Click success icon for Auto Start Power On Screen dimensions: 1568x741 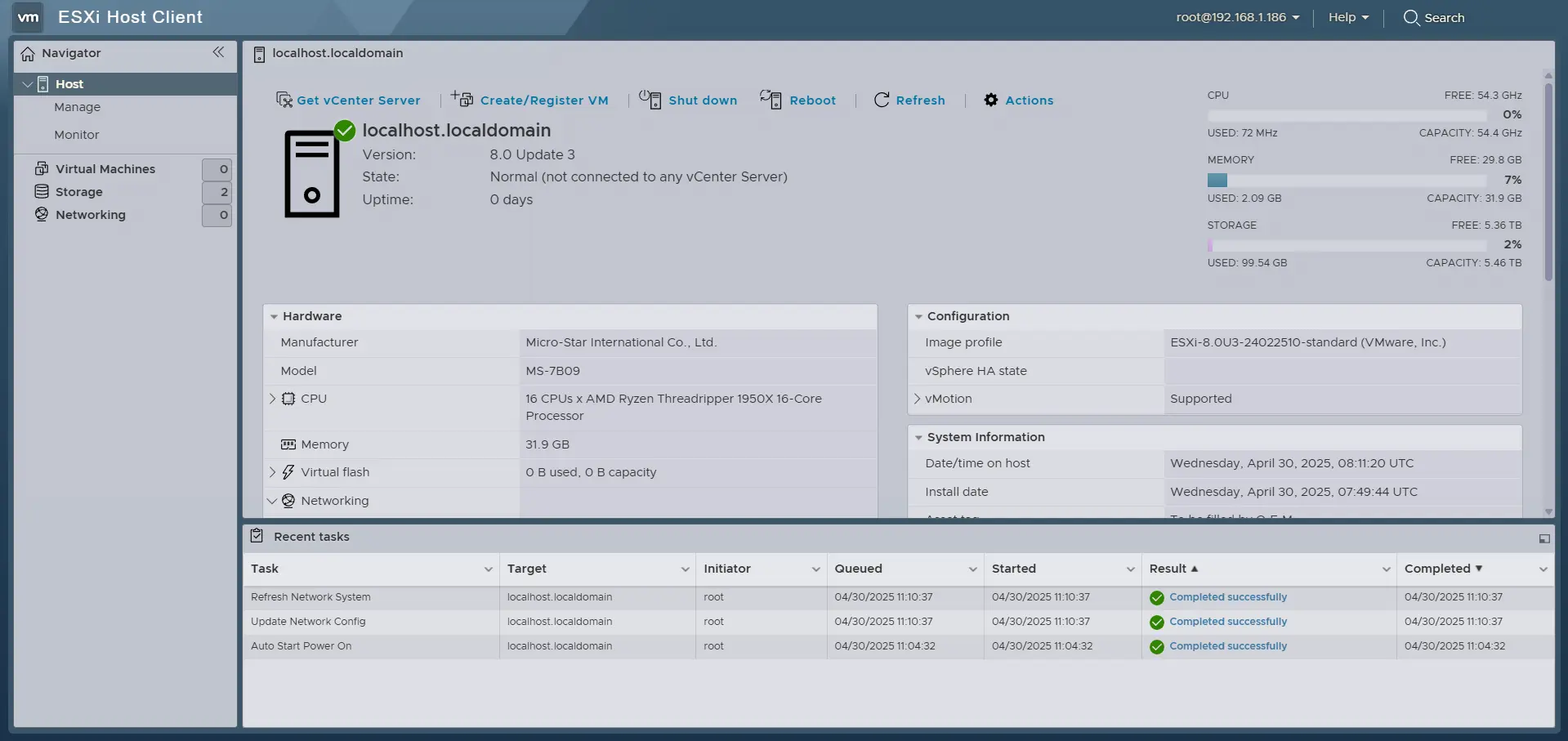click(1157, 647)
